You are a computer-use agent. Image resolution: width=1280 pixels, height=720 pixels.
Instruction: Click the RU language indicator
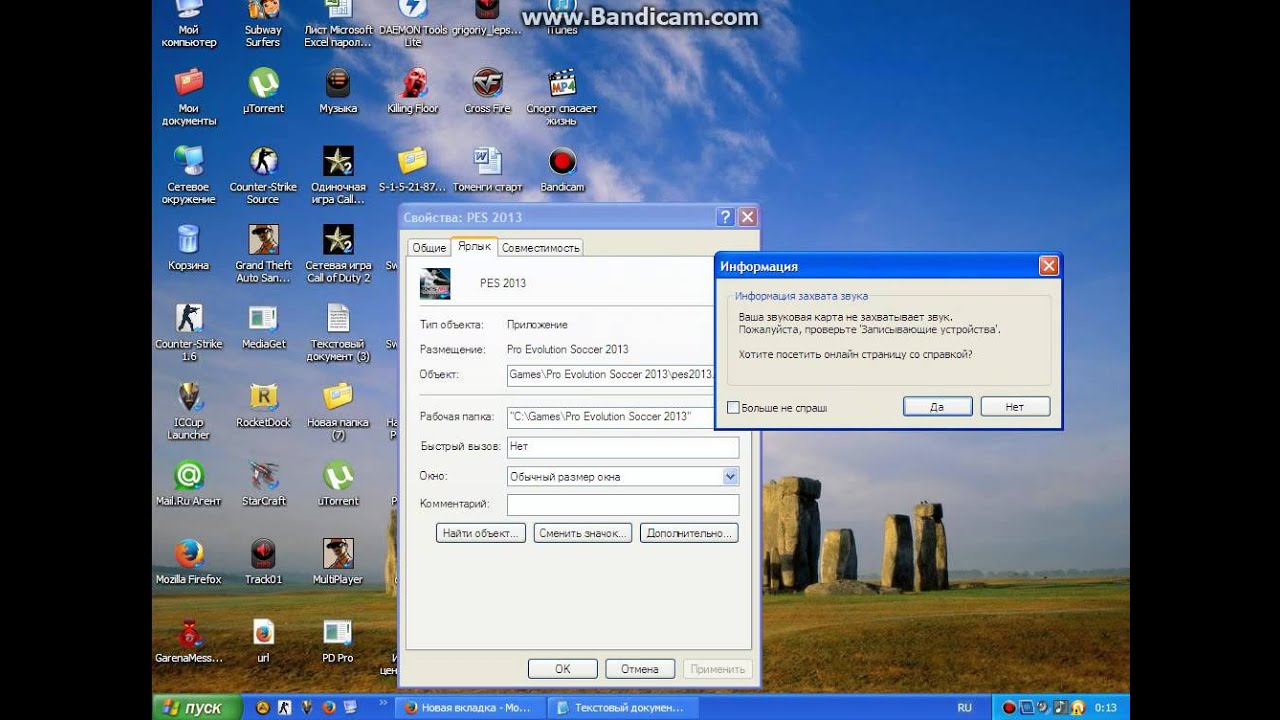point(964,707)
